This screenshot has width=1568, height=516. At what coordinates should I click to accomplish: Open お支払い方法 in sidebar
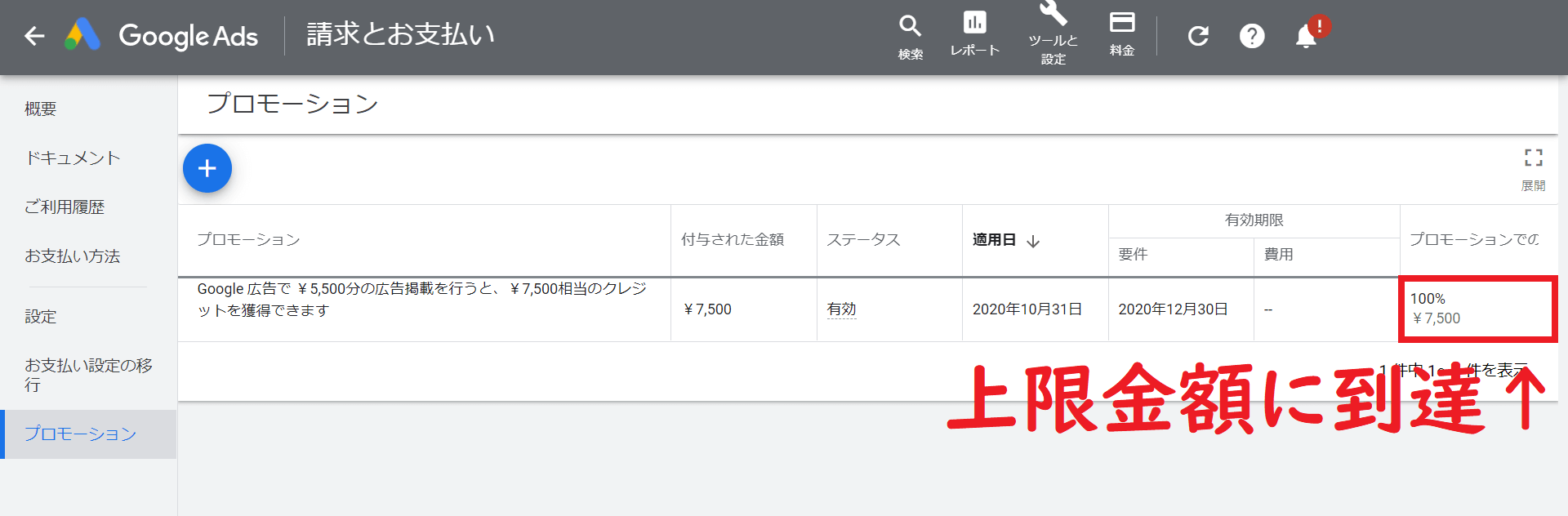point(73,256)
